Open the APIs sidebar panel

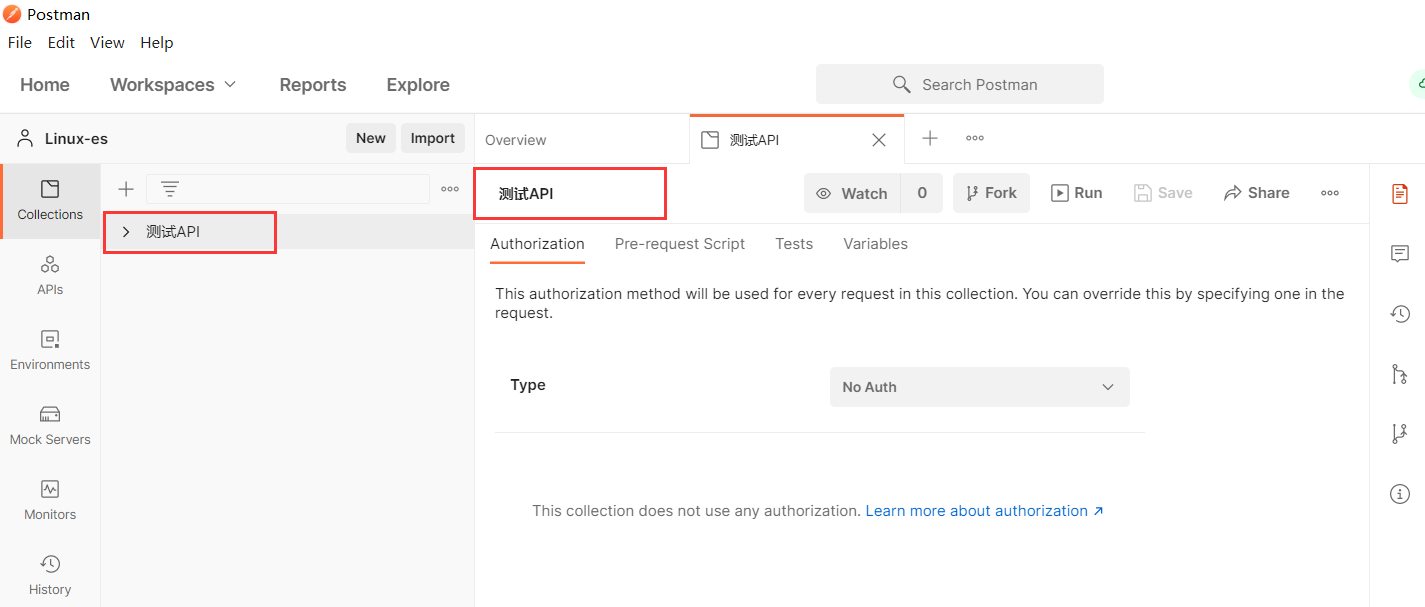[50, 276]
